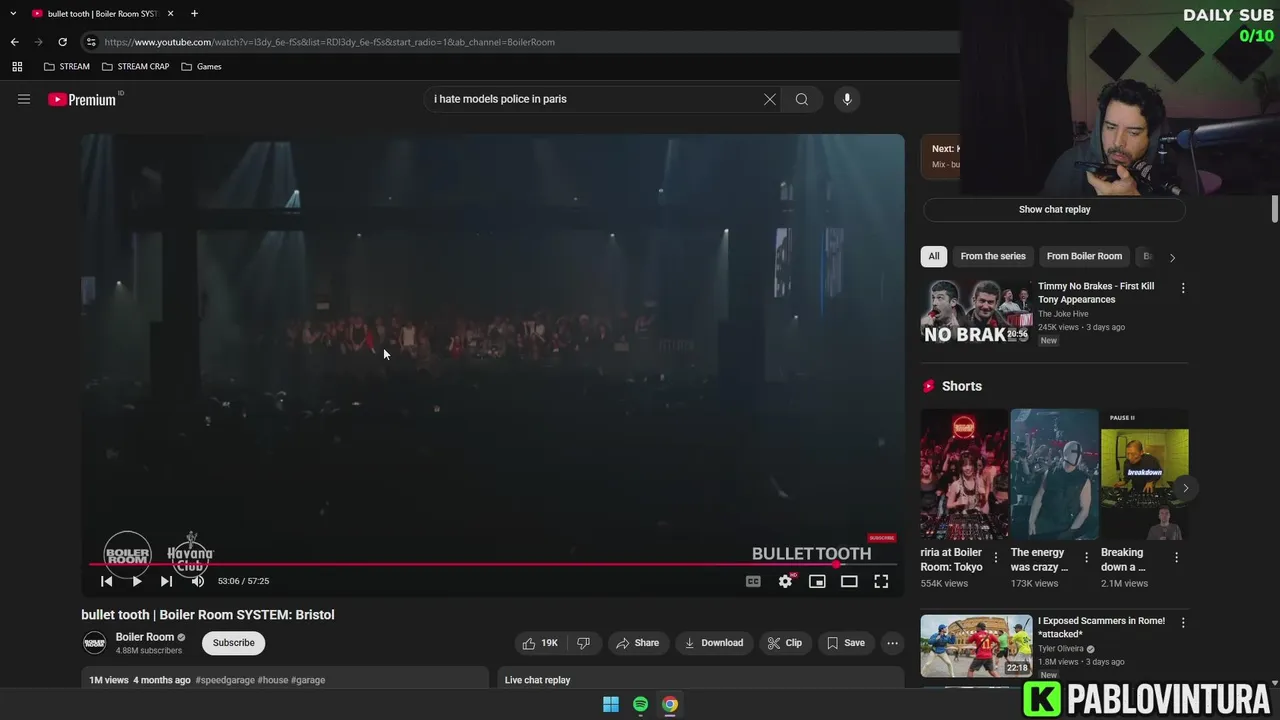Toggle closed captions on the player

pos(753,581)
